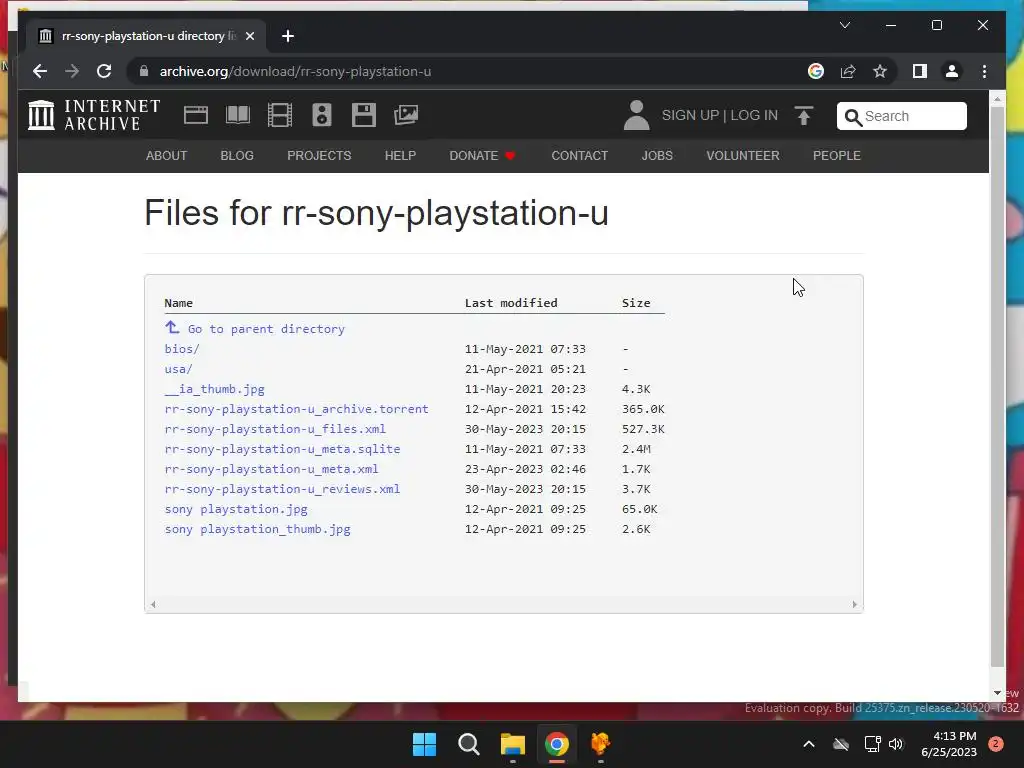The height and width of the screenshot is (768, 1024).
Task: Open the HELP menu item
Action: click(x=400, y=155)
